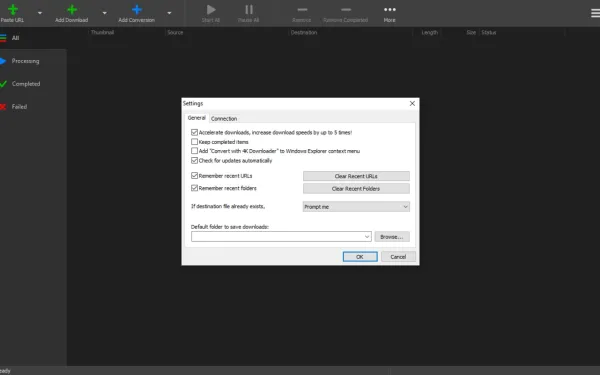Toggle Remember recent folders checkbox

[194, 188]
